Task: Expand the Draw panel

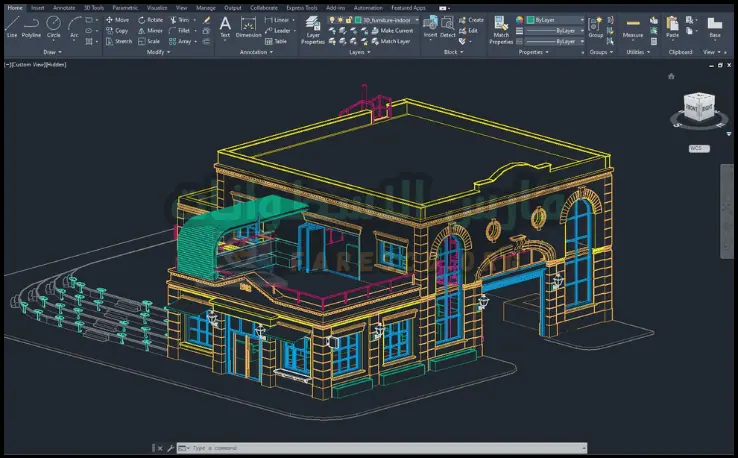Action: 52,52
